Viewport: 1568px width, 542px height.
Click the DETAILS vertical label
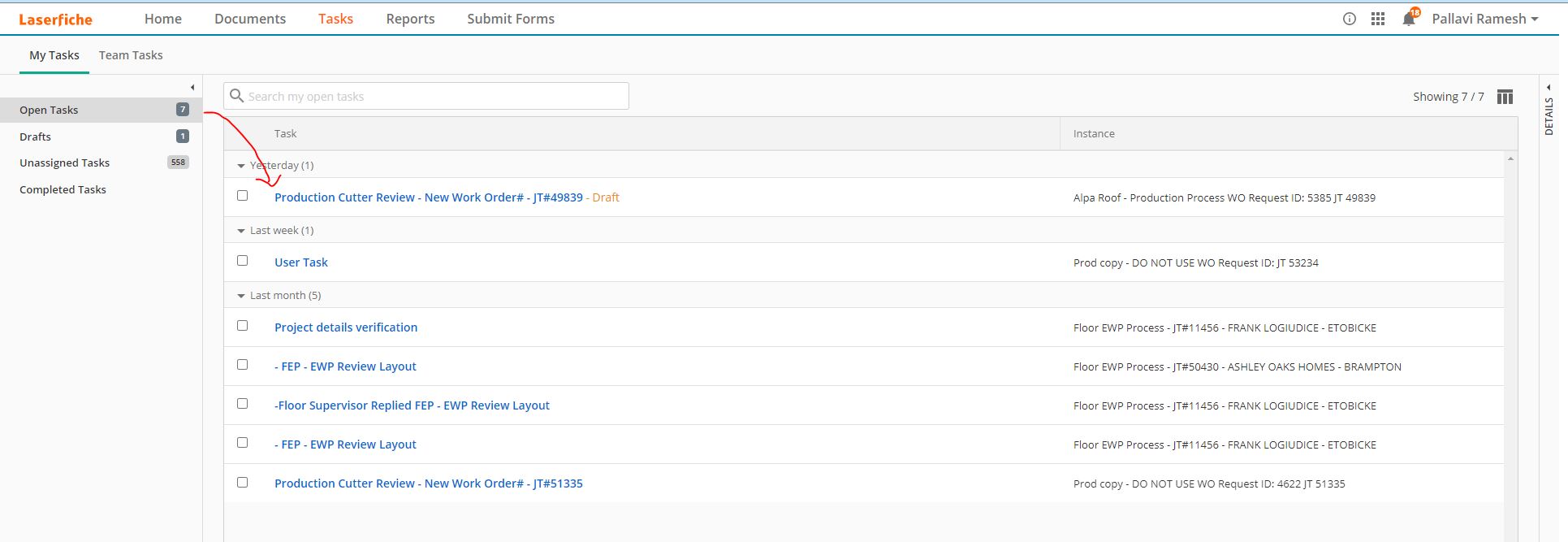pyautogui.click(x=1549, y=116)
